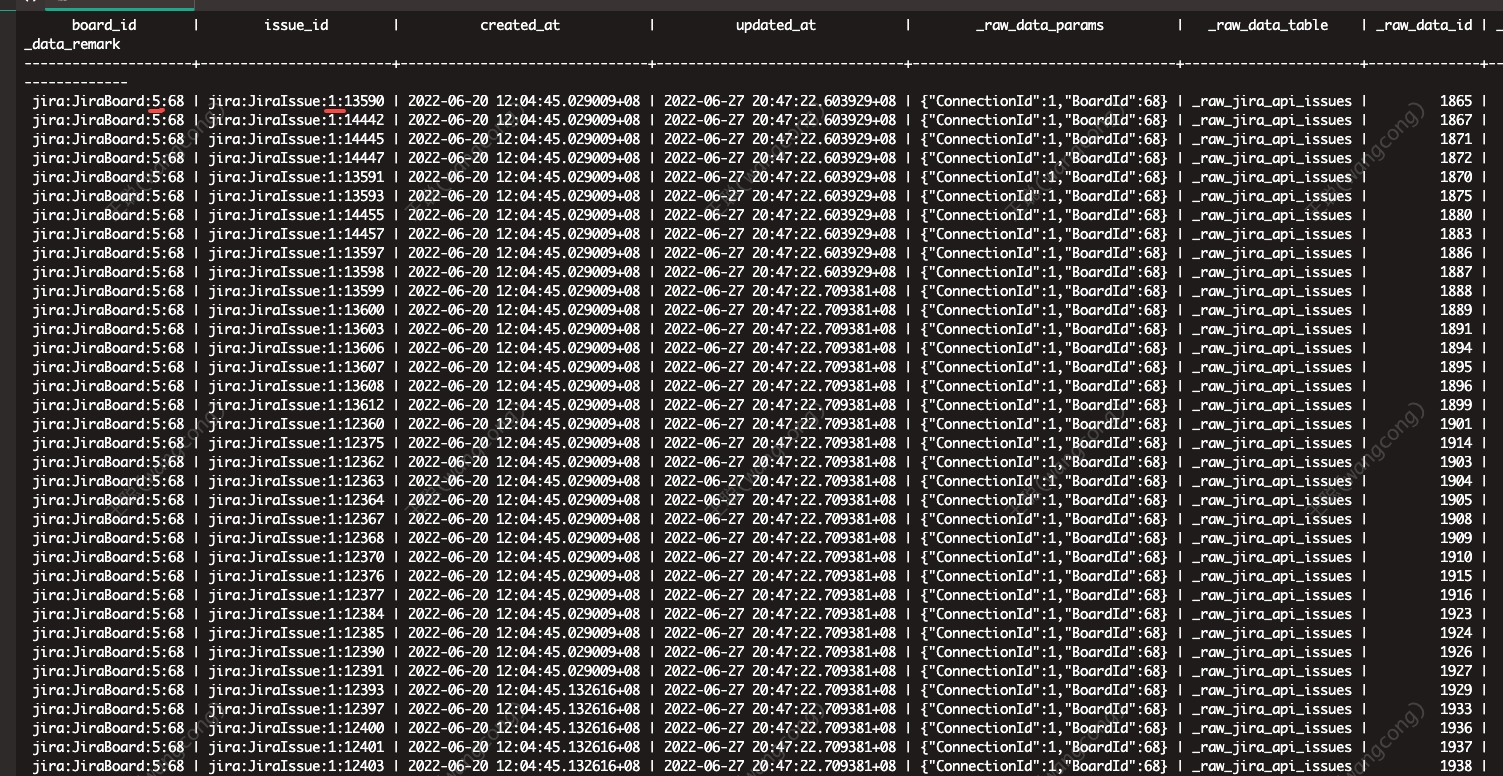The height and width of the screenshot is (776, 1503).
Task: Click the _data_remark header text
Action: 72,44
